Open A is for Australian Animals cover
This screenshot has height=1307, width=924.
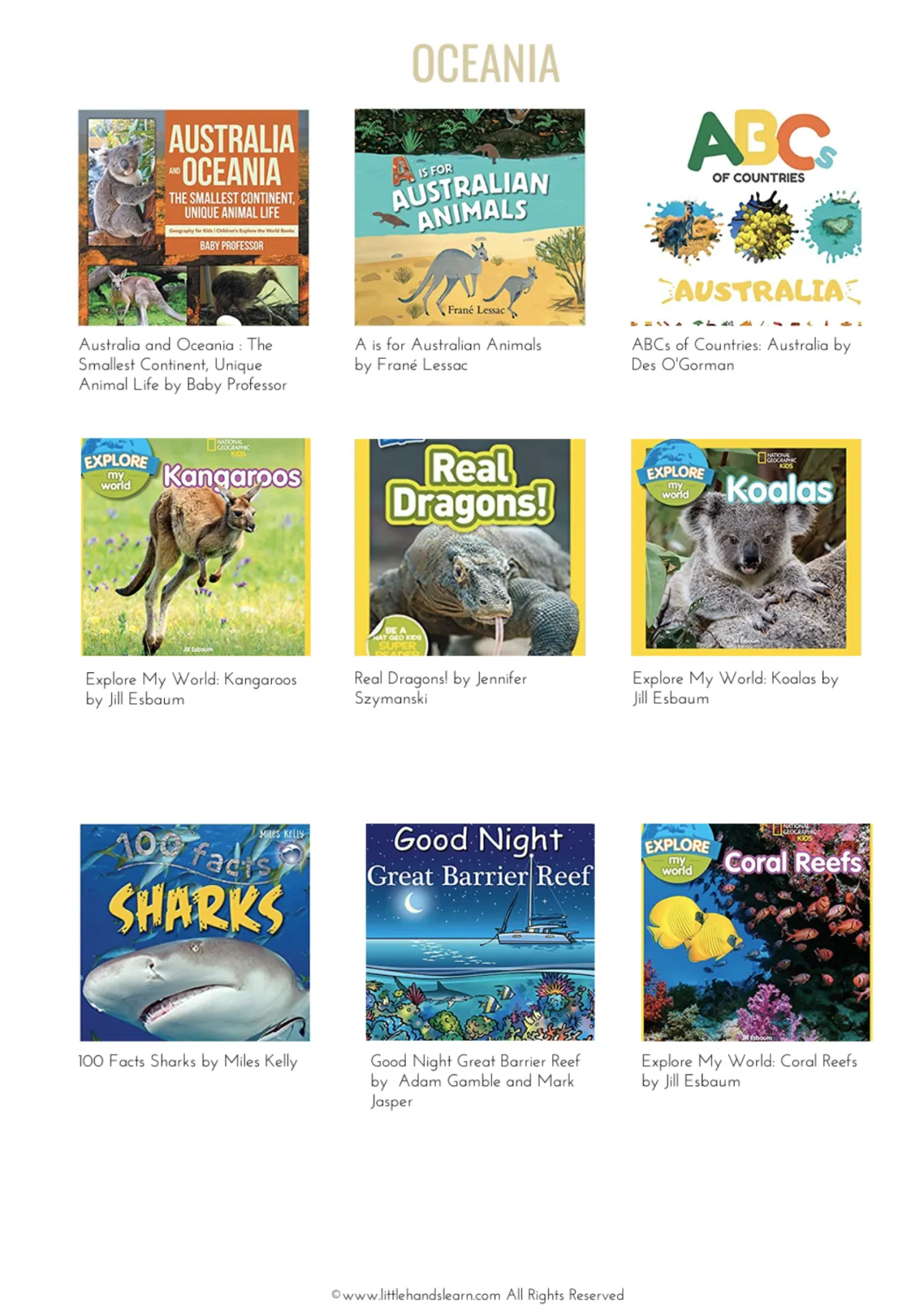470,217
